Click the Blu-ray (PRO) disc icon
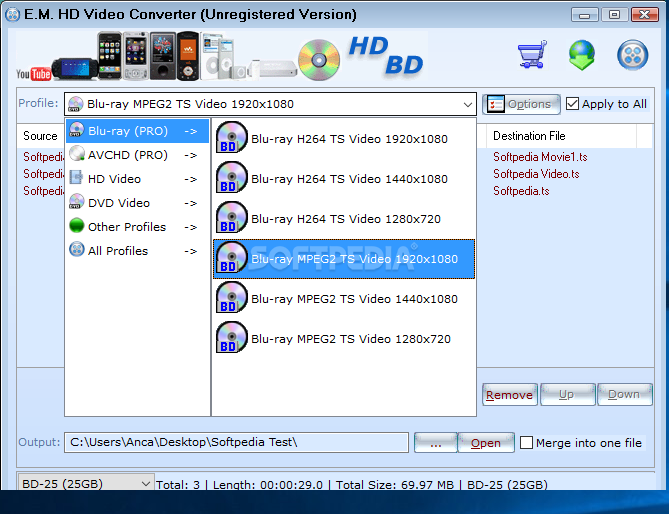Screen dimensions: 669x514 77,130
